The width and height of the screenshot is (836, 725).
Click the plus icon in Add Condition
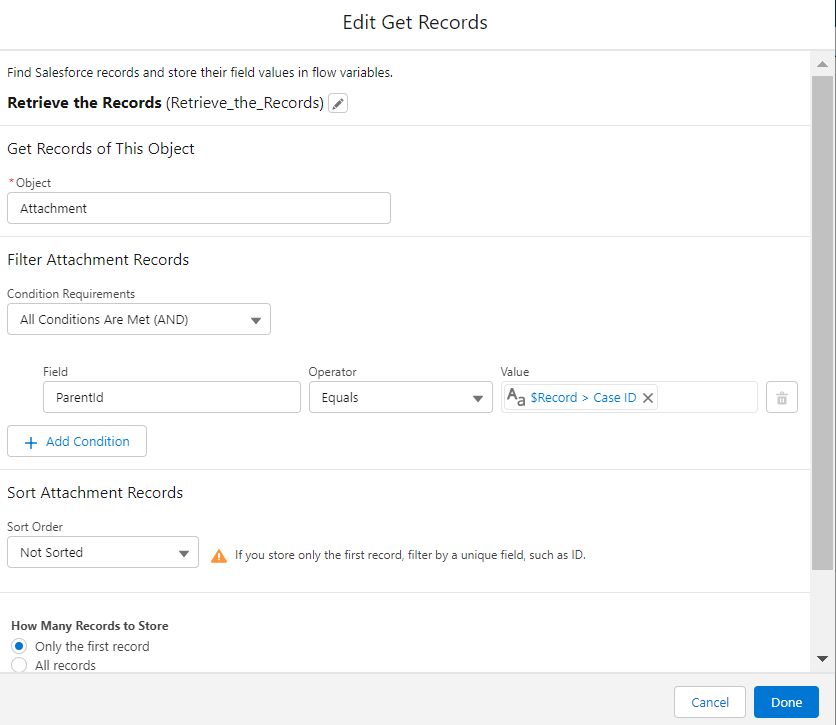pyautogui.click(x=30, y=442)
